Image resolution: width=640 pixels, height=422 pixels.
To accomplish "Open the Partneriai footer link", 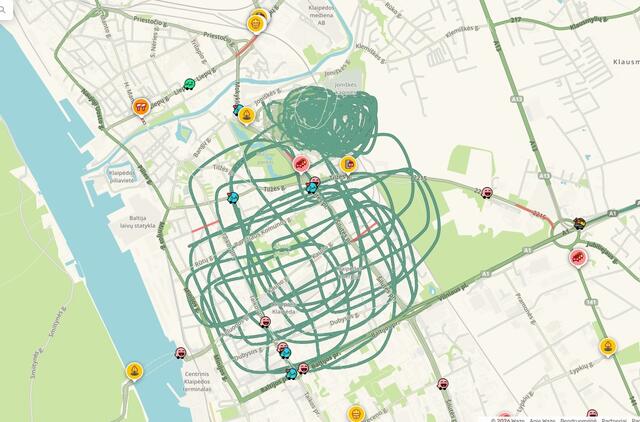I will (x=614, y=420).
